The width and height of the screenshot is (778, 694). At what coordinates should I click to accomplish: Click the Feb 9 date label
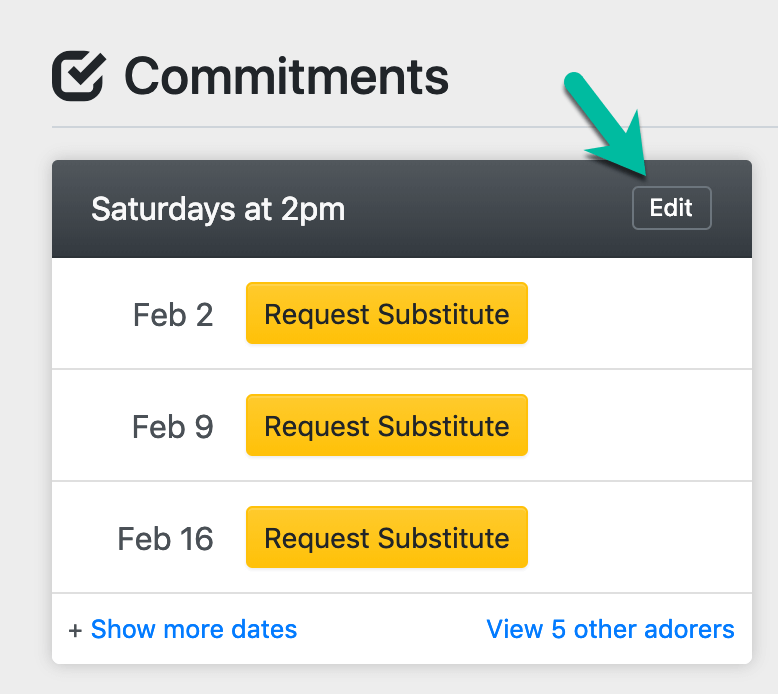[x=173, y=427]
